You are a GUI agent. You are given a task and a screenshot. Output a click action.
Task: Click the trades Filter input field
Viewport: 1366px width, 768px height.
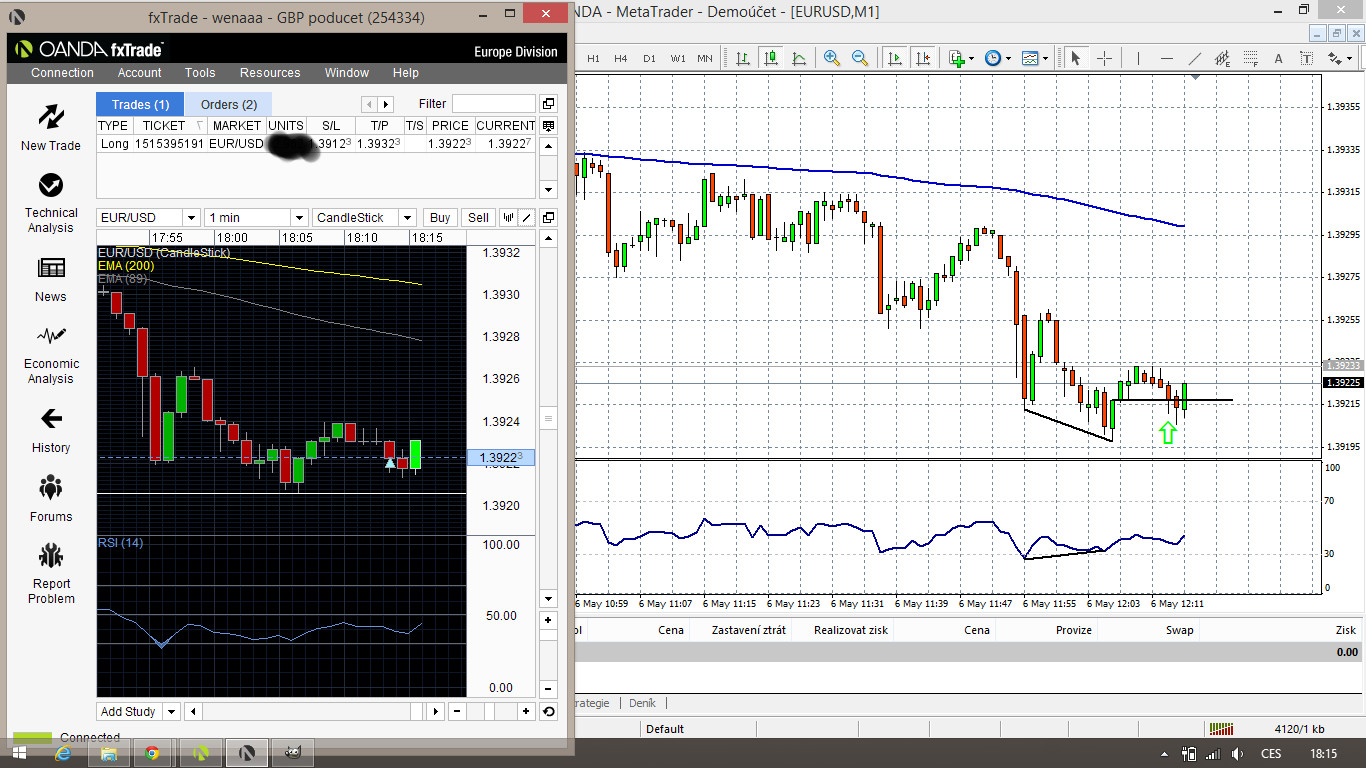coord(494,104)
